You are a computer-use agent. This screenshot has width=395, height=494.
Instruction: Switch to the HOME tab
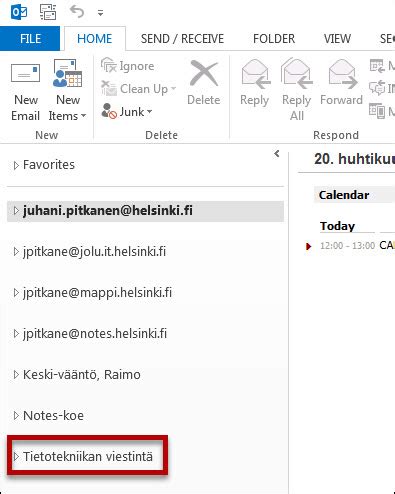pyautogui.click(x=95, y=39)
